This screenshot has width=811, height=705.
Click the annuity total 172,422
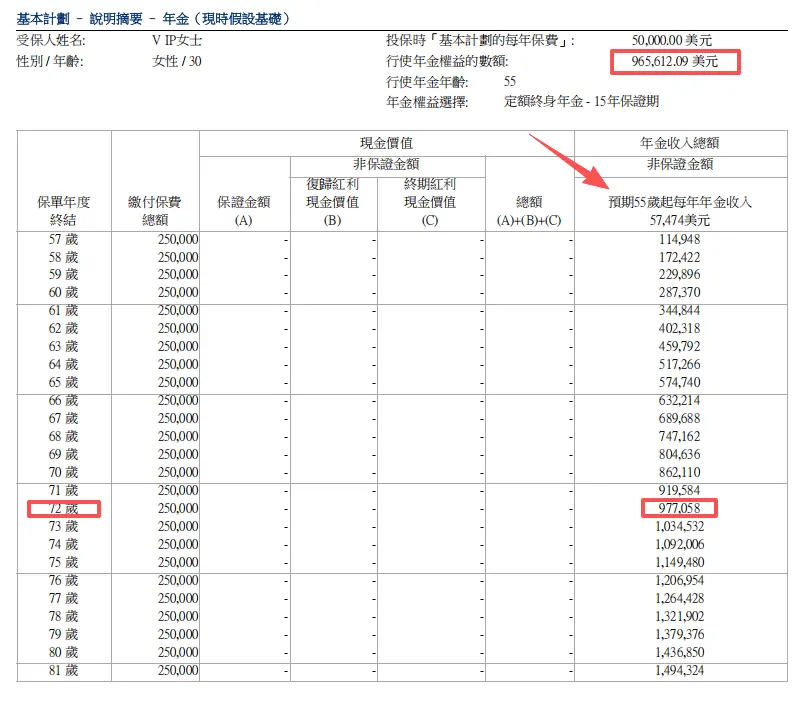click(680, 258)
